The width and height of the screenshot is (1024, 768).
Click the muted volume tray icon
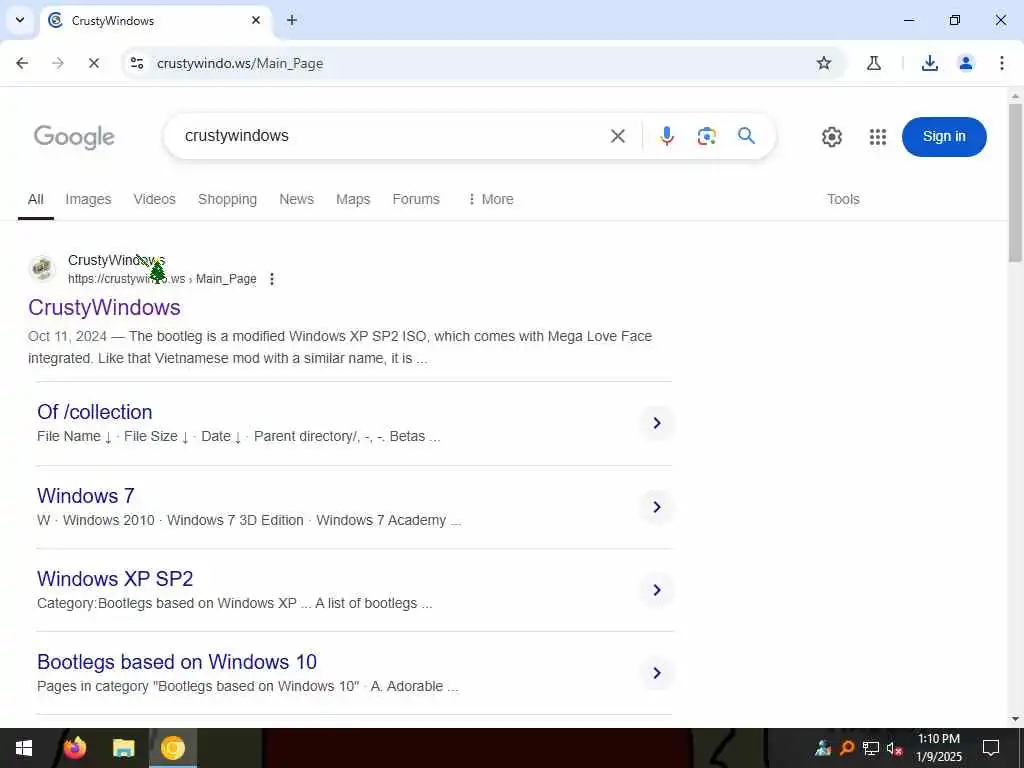point(894,748)
